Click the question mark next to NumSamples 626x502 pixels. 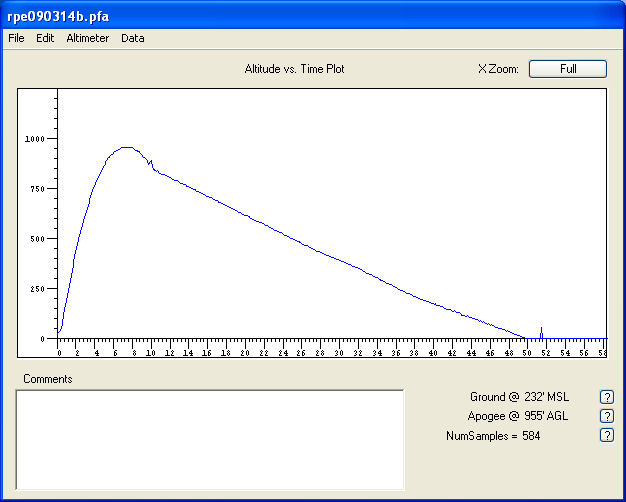[x=605, y=435]
